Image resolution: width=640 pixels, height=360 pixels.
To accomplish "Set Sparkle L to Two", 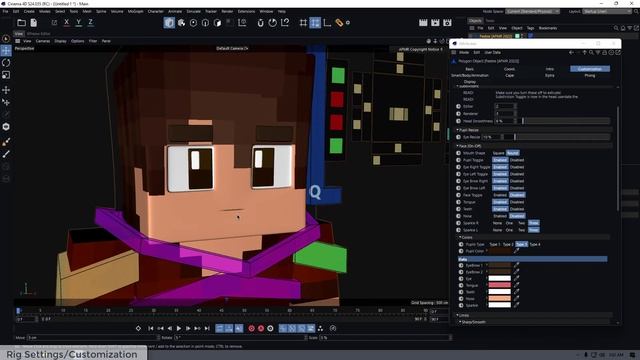I will click(x=521, y=230).
